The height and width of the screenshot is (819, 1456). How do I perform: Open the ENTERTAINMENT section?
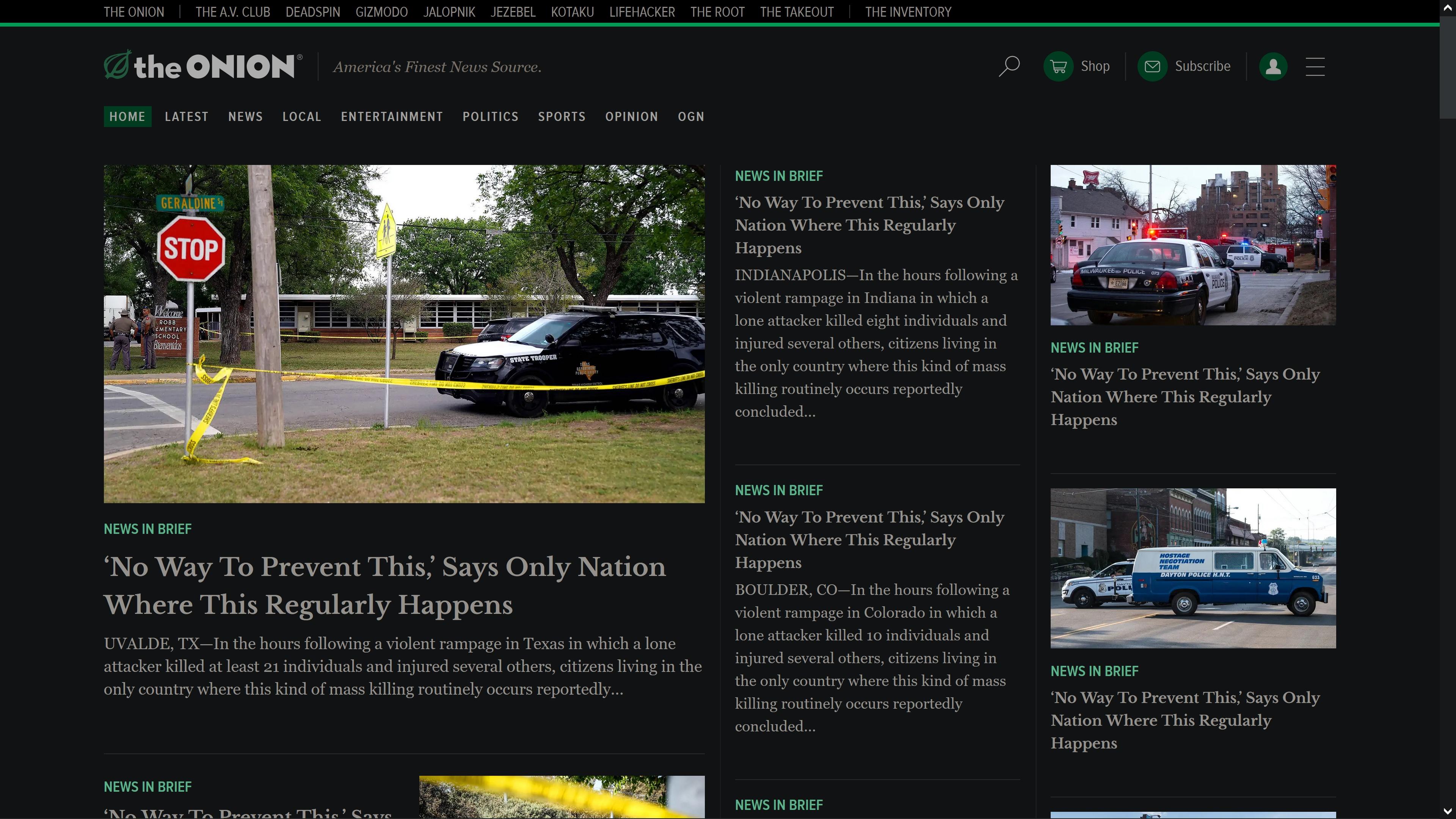(x=392, y=116)
